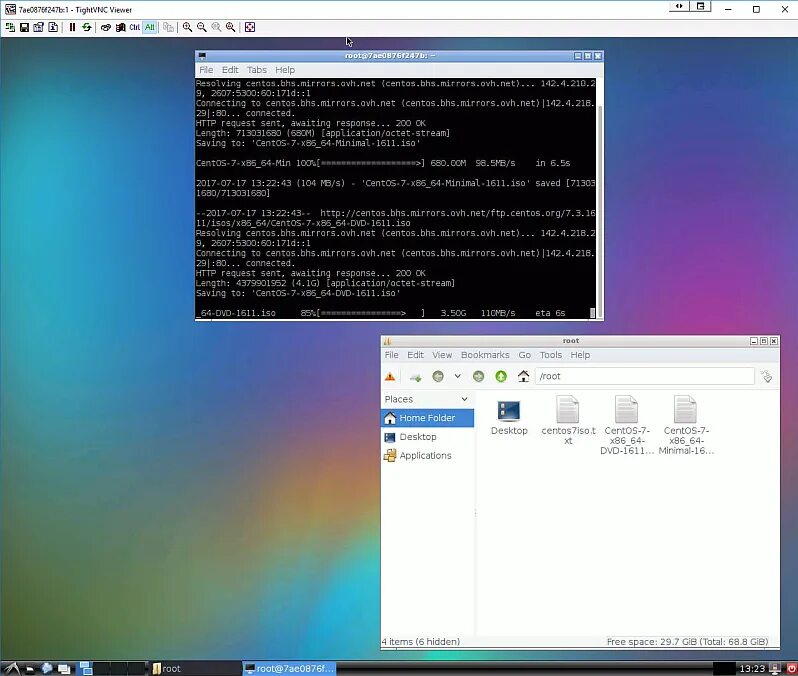Show TightVNC connection info icon

click(x=53, y=27)
